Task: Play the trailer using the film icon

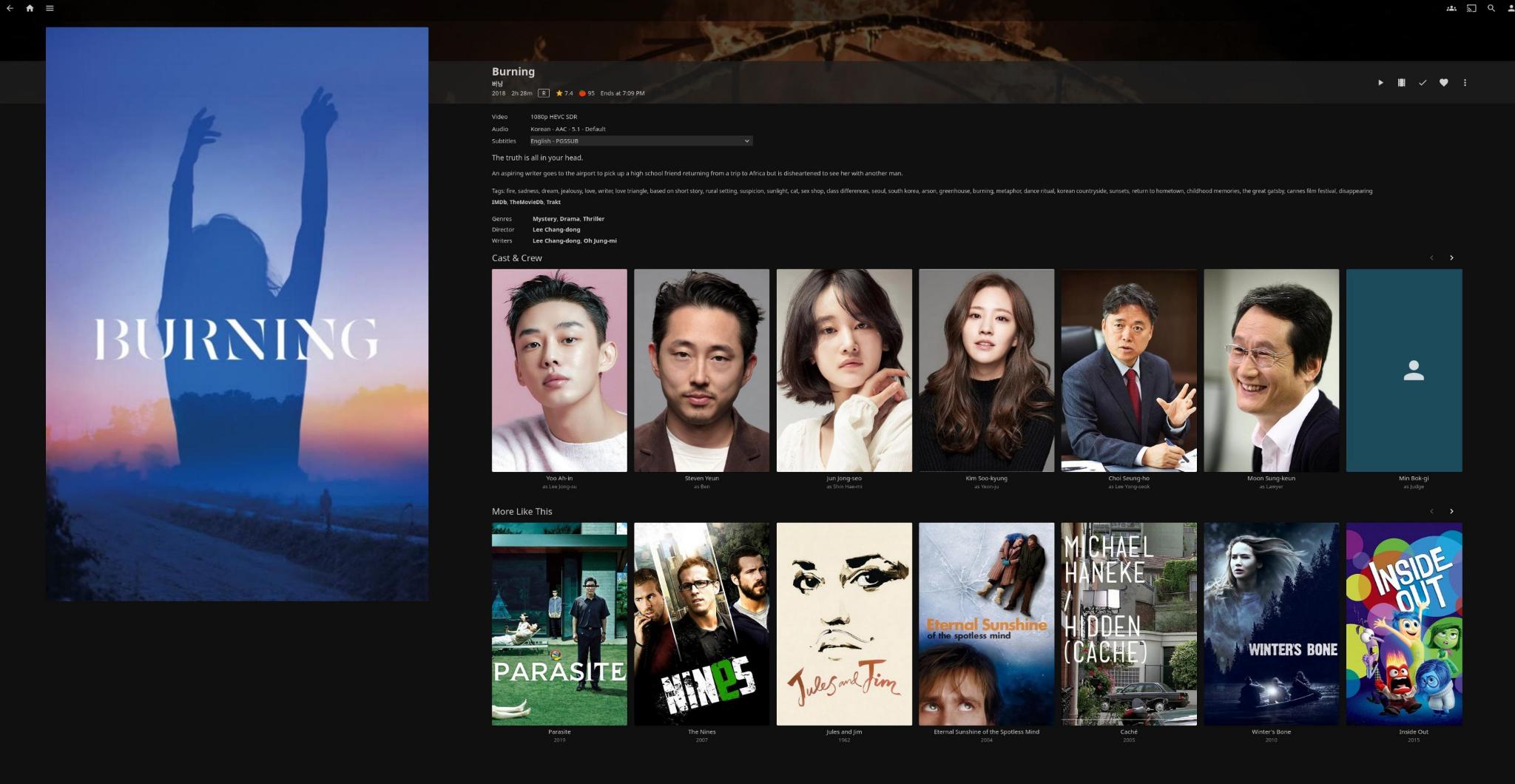Action: pos(1401,83)
